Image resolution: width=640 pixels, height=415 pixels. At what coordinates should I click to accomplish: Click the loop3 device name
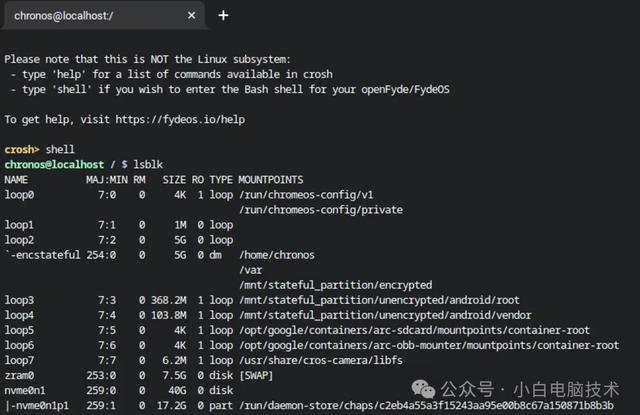pos(19,300)
